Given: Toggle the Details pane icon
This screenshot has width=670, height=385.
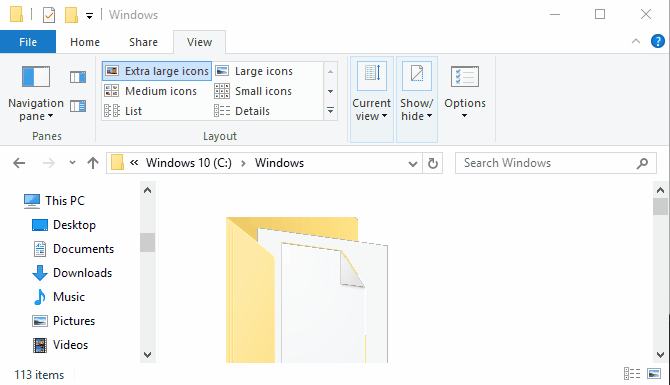Looking at the screenshot, I should click(x=78, y=106).
